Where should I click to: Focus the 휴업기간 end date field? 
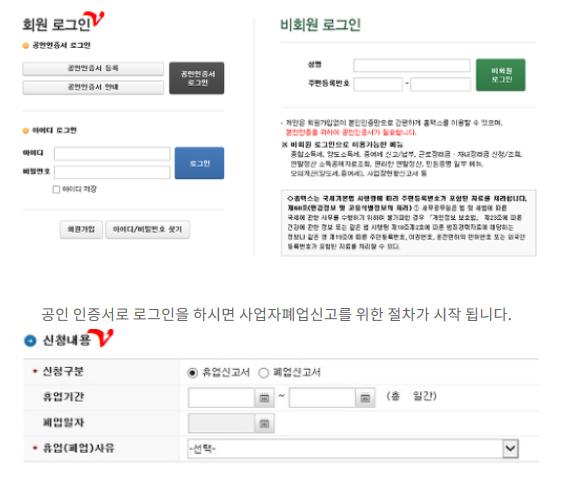(x=322, y=398)
